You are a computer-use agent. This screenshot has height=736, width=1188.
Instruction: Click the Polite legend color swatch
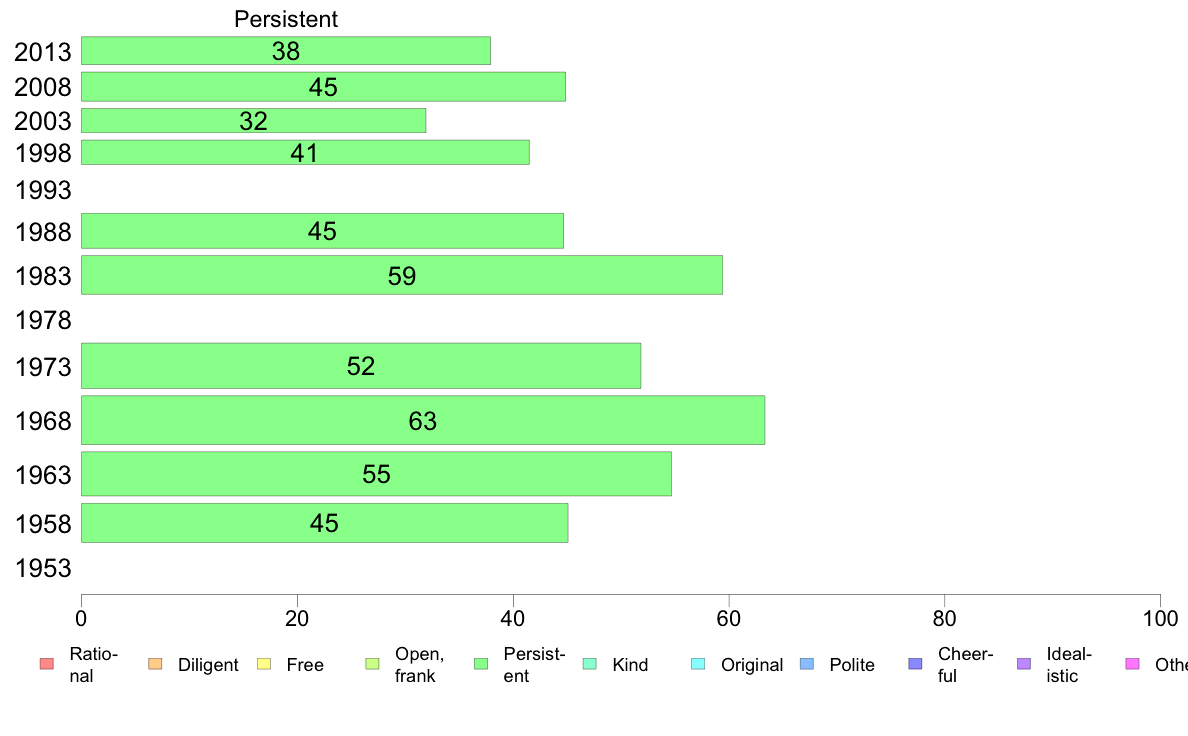(807, 664)
